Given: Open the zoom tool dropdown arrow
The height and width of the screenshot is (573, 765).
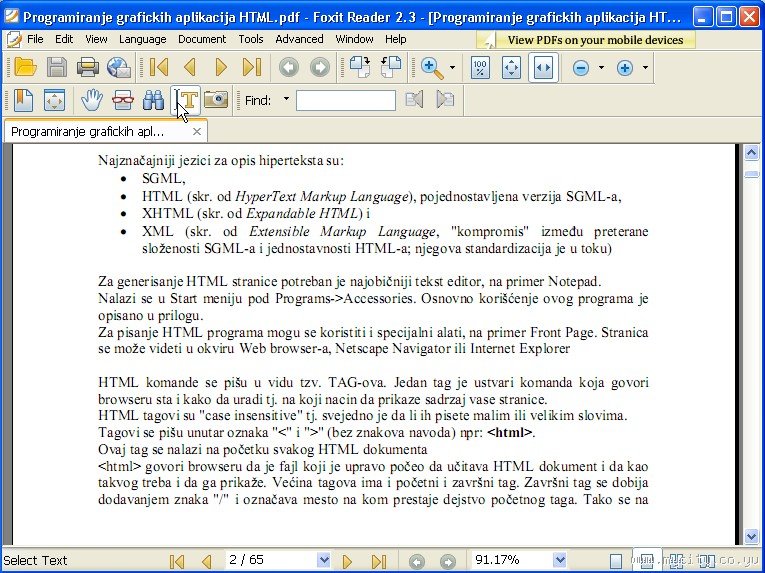Looking at the screenshot, I should tap(452, 68).
